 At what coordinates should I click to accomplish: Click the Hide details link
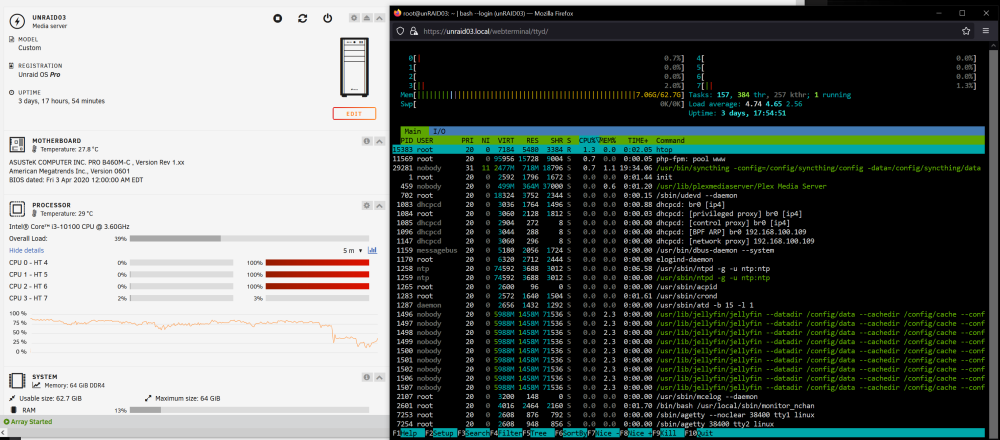pyautogui.click(x=26, y=251)
